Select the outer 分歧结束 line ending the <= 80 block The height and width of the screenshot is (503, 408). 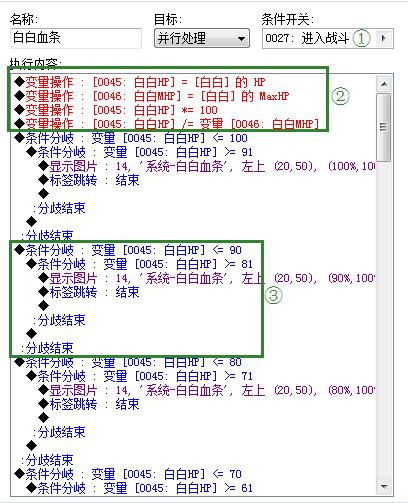click(47, 460)
